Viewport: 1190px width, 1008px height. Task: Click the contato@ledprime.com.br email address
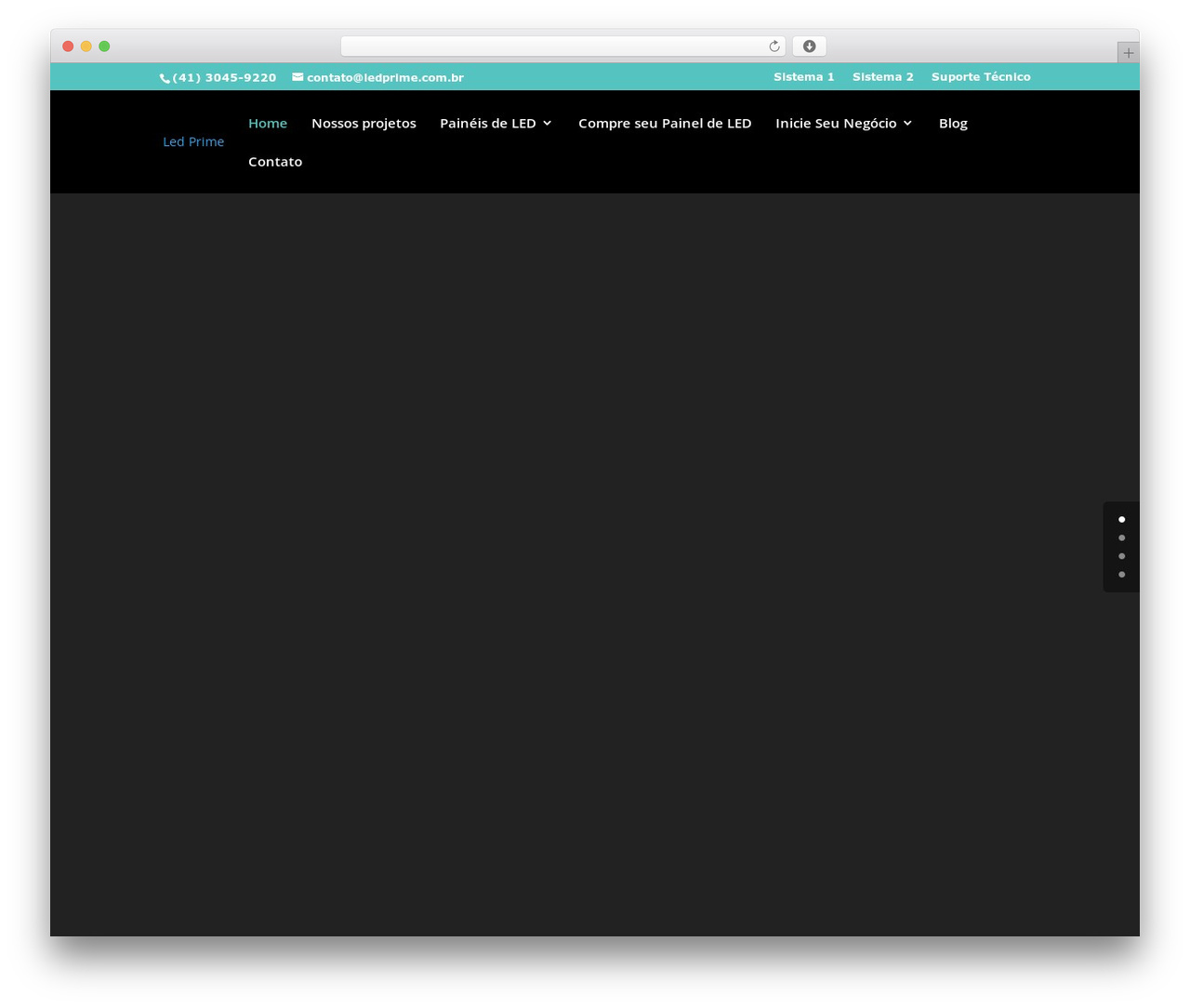tap(385, 78)
